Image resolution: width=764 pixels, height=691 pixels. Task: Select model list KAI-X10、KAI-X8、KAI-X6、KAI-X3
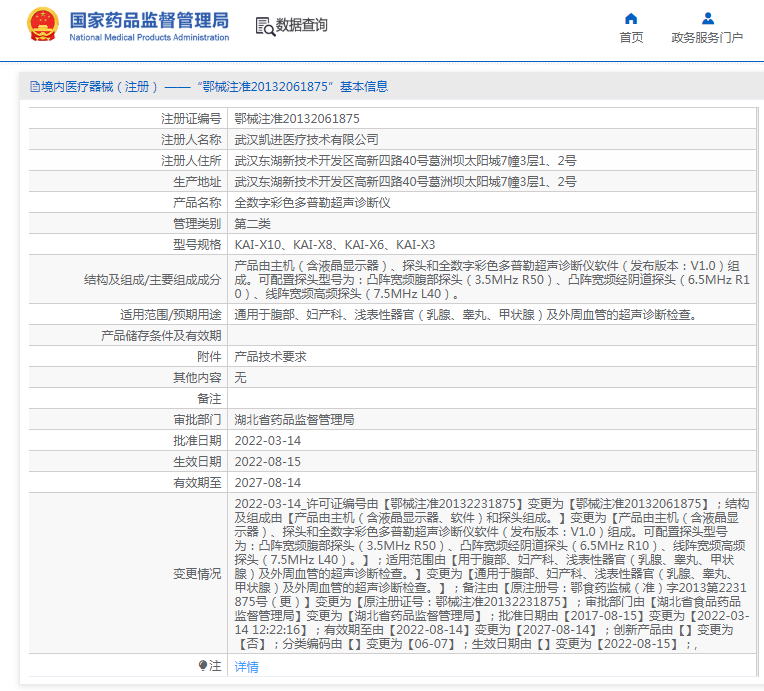click(x=335, y=244)
